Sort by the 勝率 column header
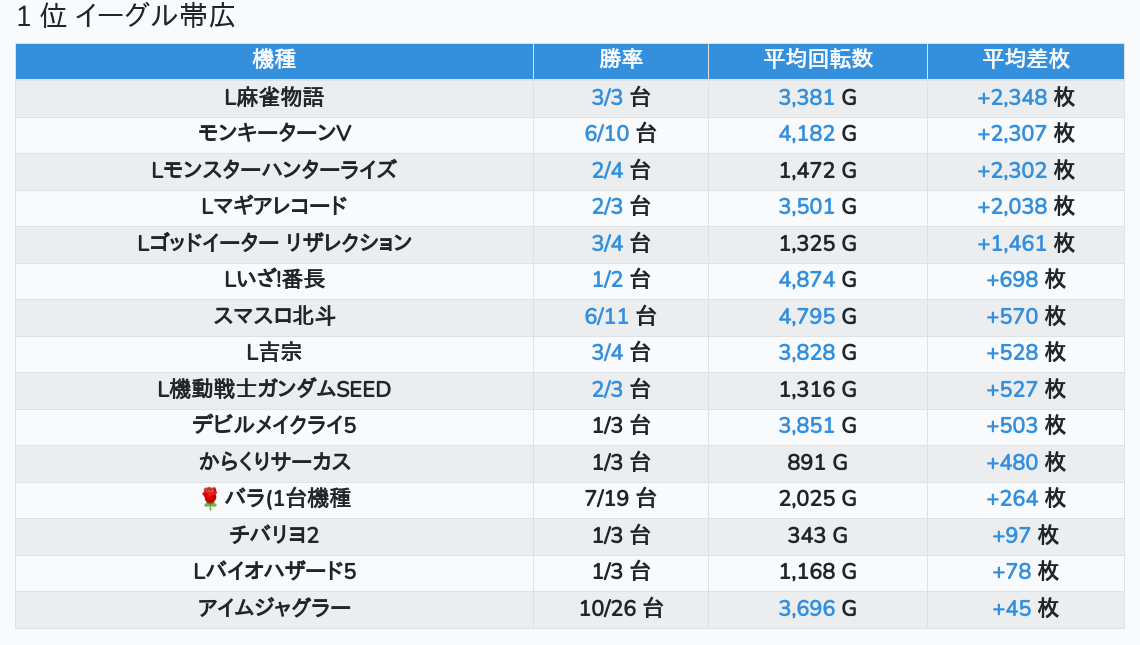The height and width of the screenshot is (645, 1140). pyautogui.click(x=620, y=60)
